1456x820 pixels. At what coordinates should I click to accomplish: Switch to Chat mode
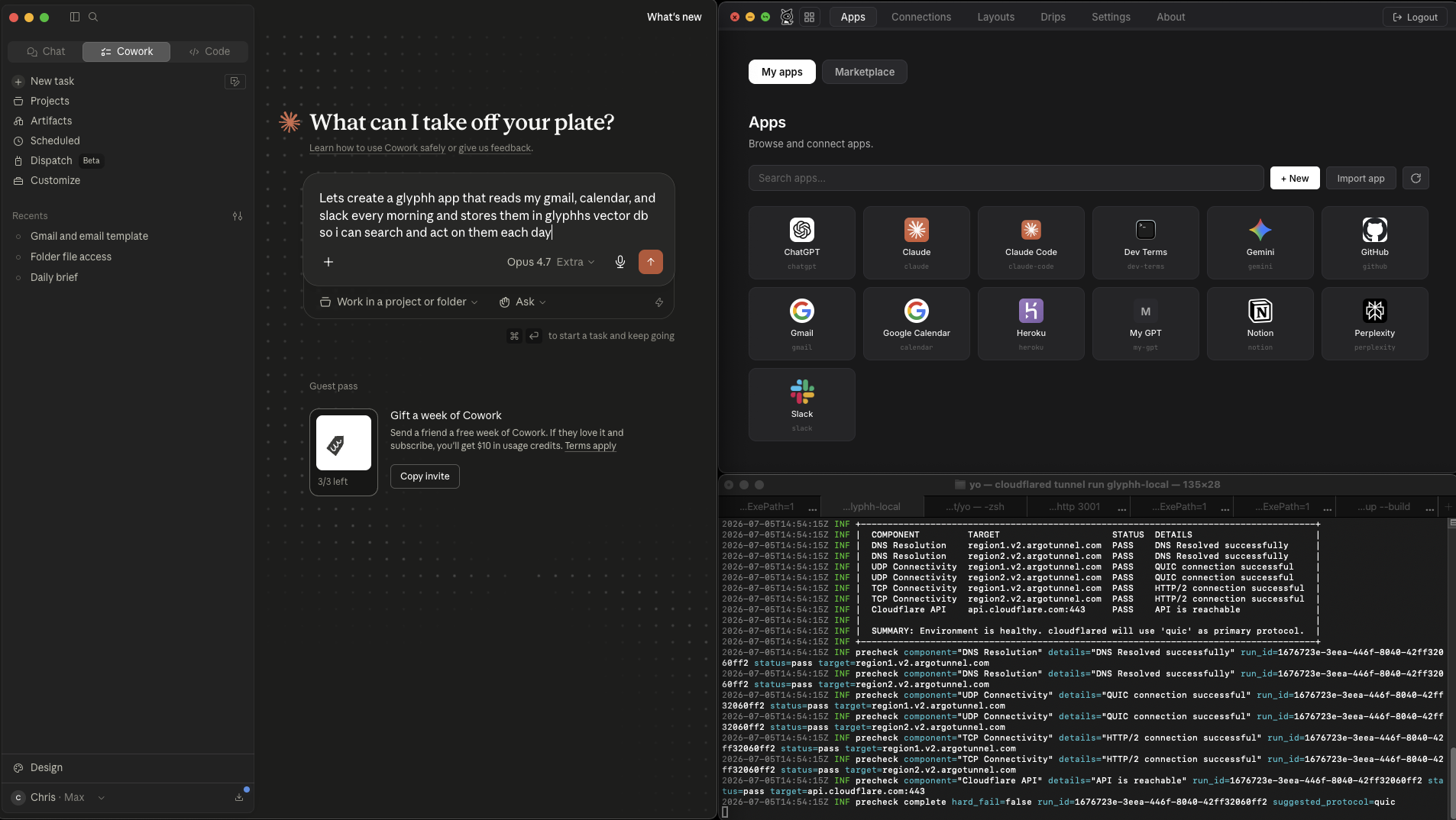(46, 51)
